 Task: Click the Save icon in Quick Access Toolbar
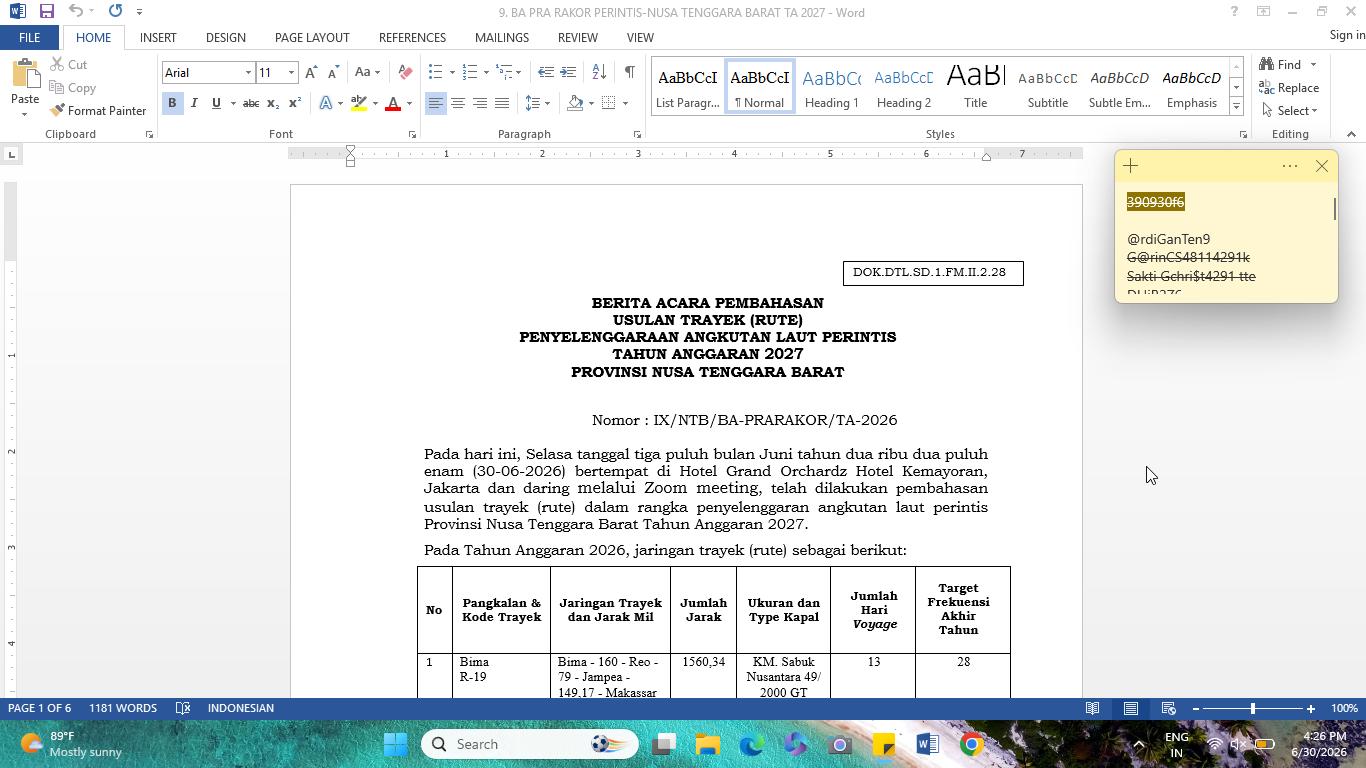tap(46, 11)
